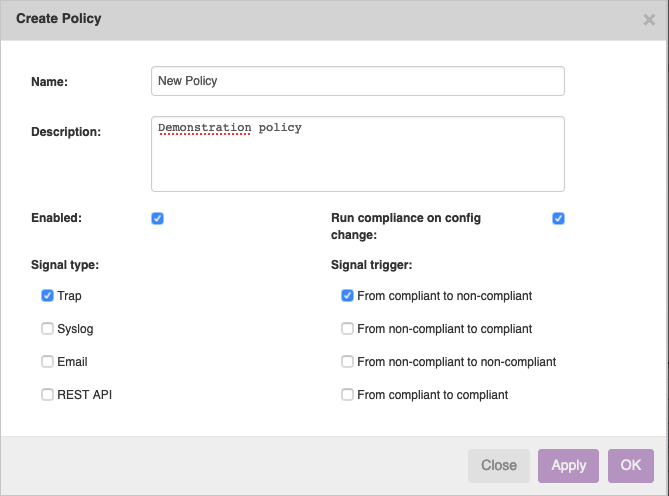Toggle Run compliance on config change checkbox
The image size is (669, 496).
(x=558, y=218)
